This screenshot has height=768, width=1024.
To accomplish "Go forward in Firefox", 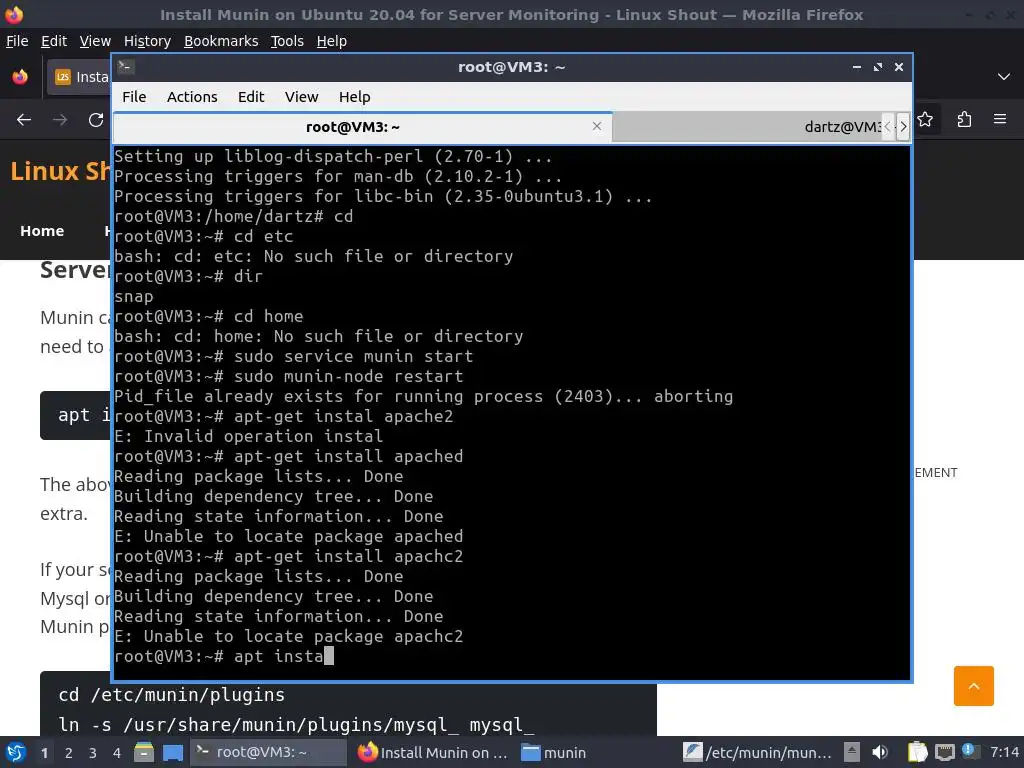I will coord(60,120).
